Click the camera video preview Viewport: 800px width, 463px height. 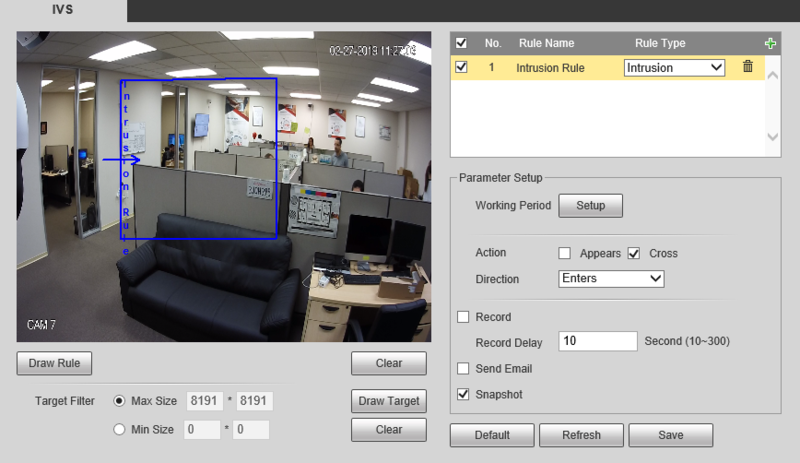[x=224, y=187]
